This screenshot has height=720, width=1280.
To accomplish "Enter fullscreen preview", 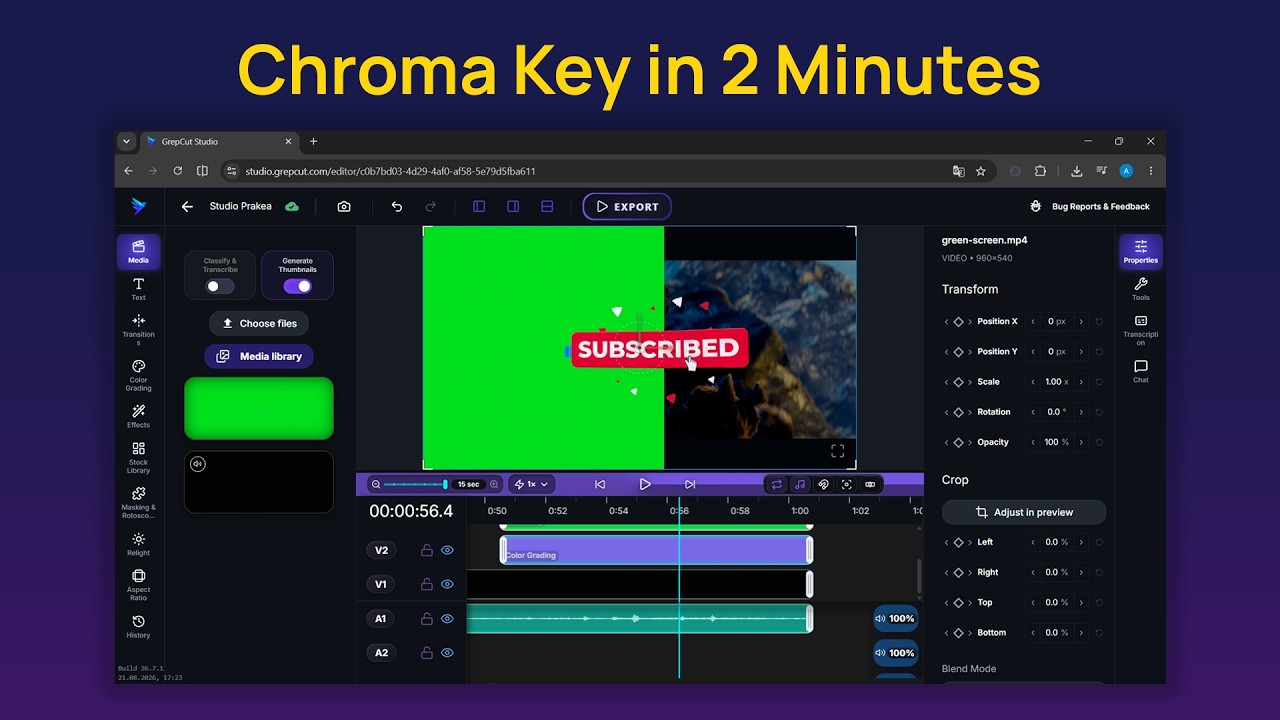I will pos(838,451).
